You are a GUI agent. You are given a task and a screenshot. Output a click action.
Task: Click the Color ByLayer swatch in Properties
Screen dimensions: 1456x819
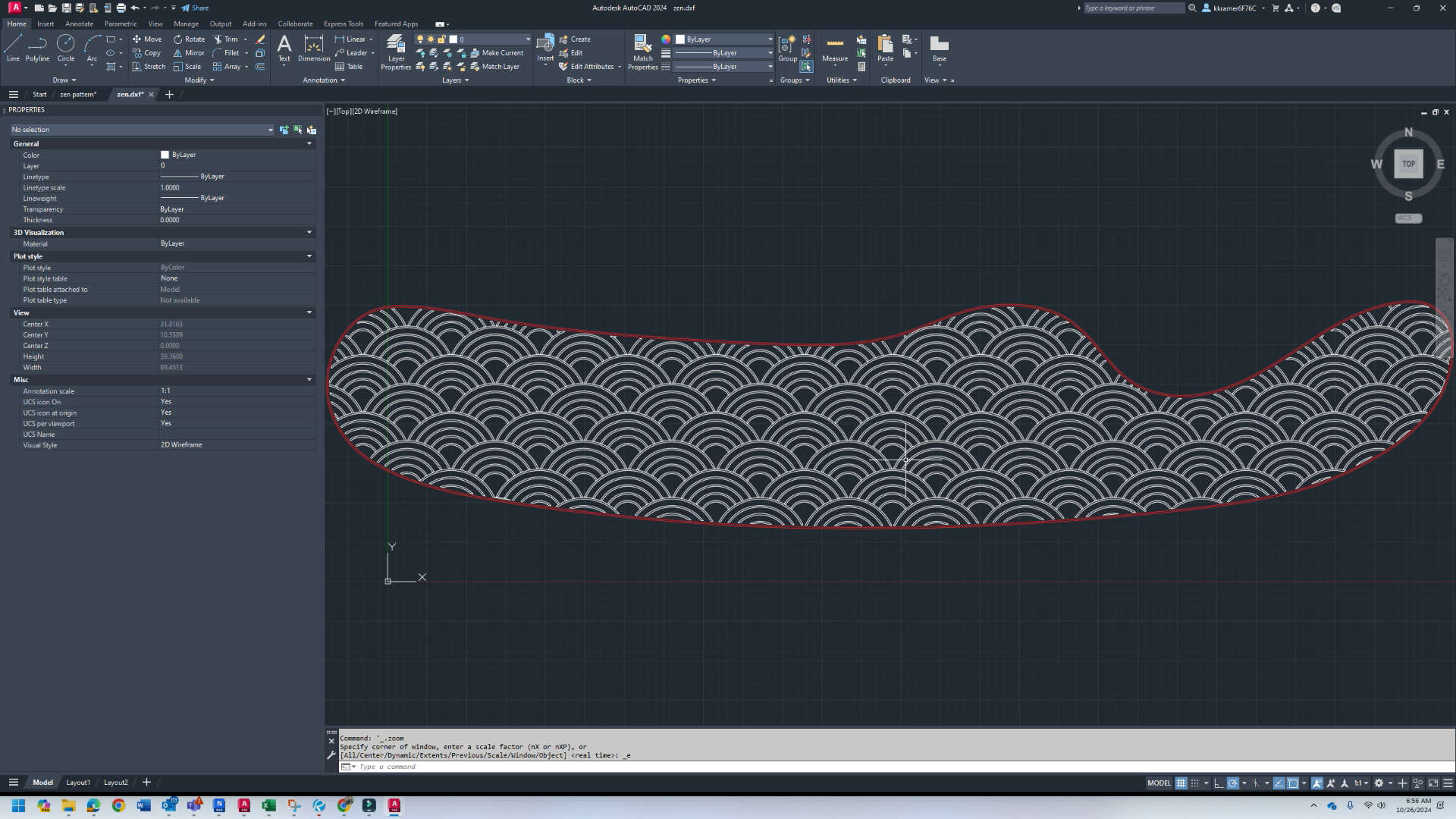click(165, 155)
